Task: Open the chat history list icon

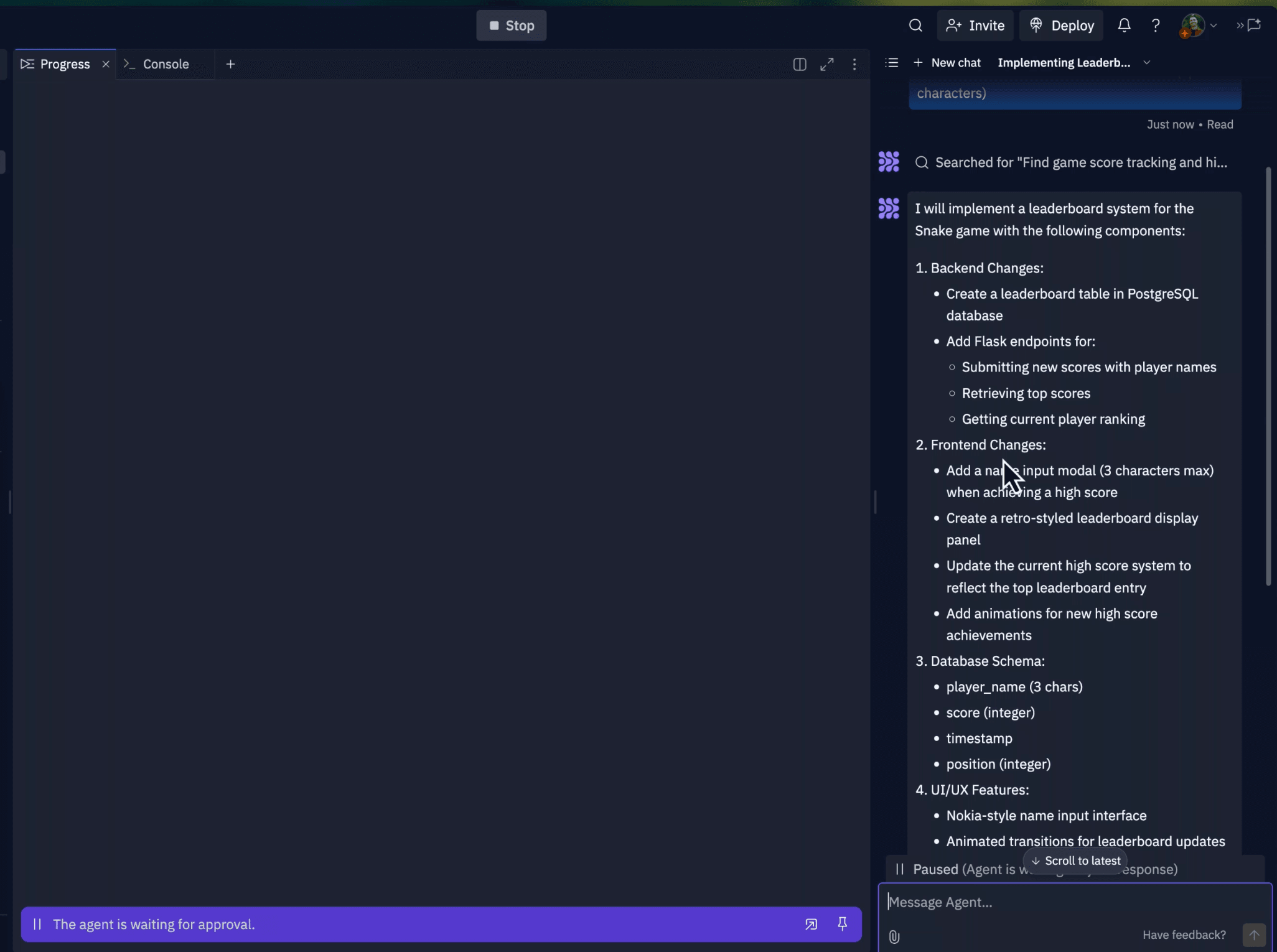Action: pos(891,62)
